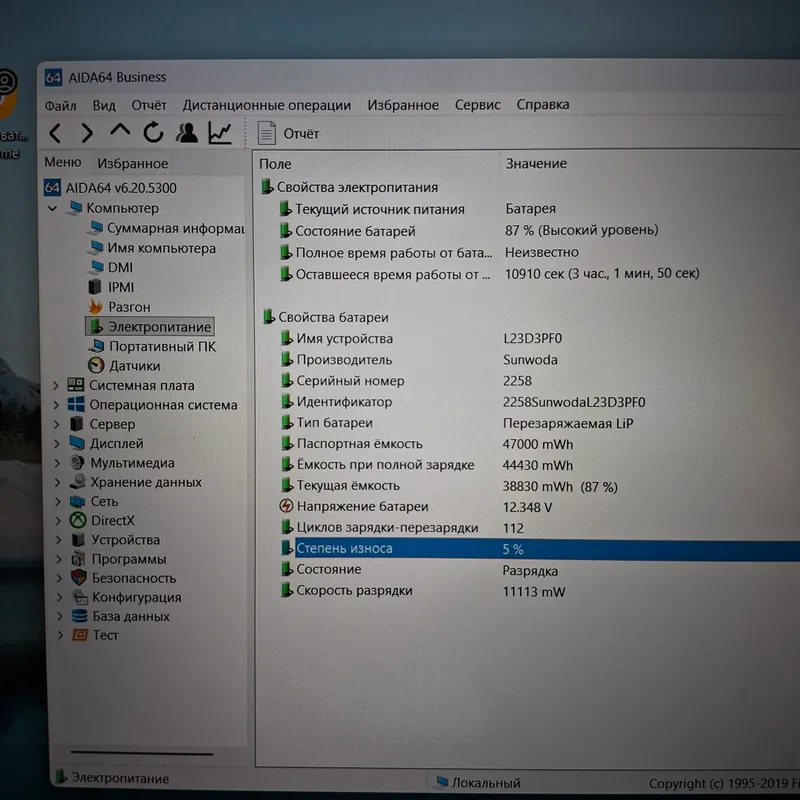Image resolution: width=800 pixels, height=800 pixels.
Task: Select the Паспортная ёмкость row
Action: (x=540, y=444)
